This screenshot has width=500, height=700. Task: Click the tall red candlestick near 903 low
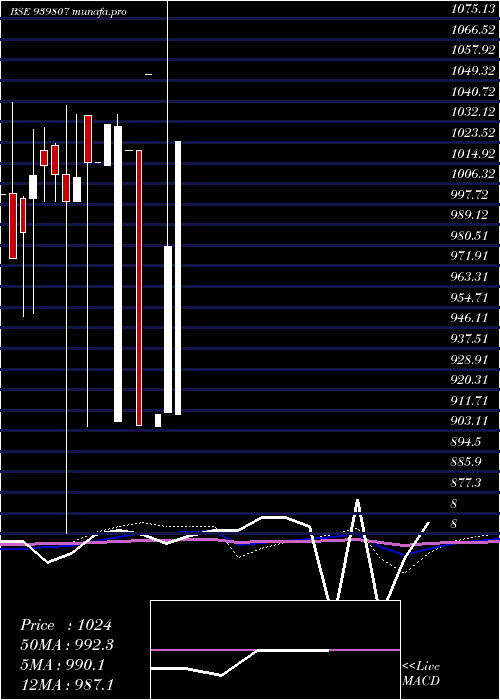coord(139,288)
